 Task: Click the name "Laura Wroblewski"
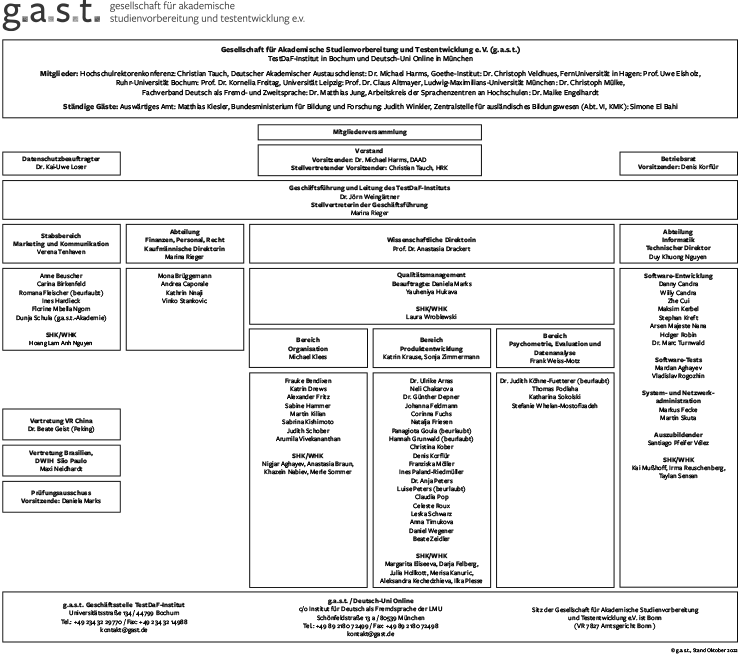(431, 317)
